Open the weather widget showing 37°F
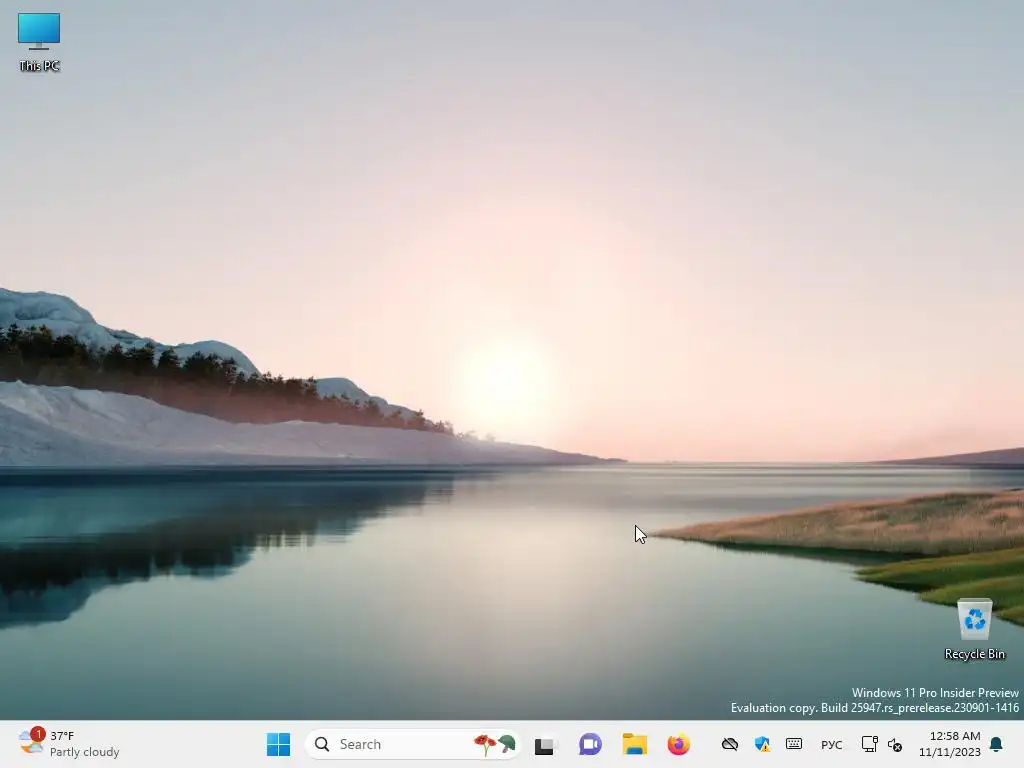Image resolution: width=1024 pixels, height=768 pixels. (69, 744)
